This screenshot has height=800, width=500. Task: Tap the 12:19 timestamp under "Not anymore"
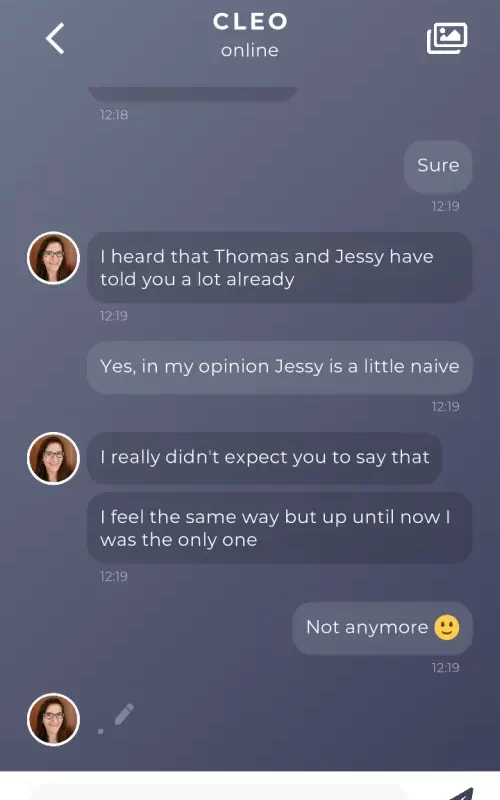click(445, 667)
